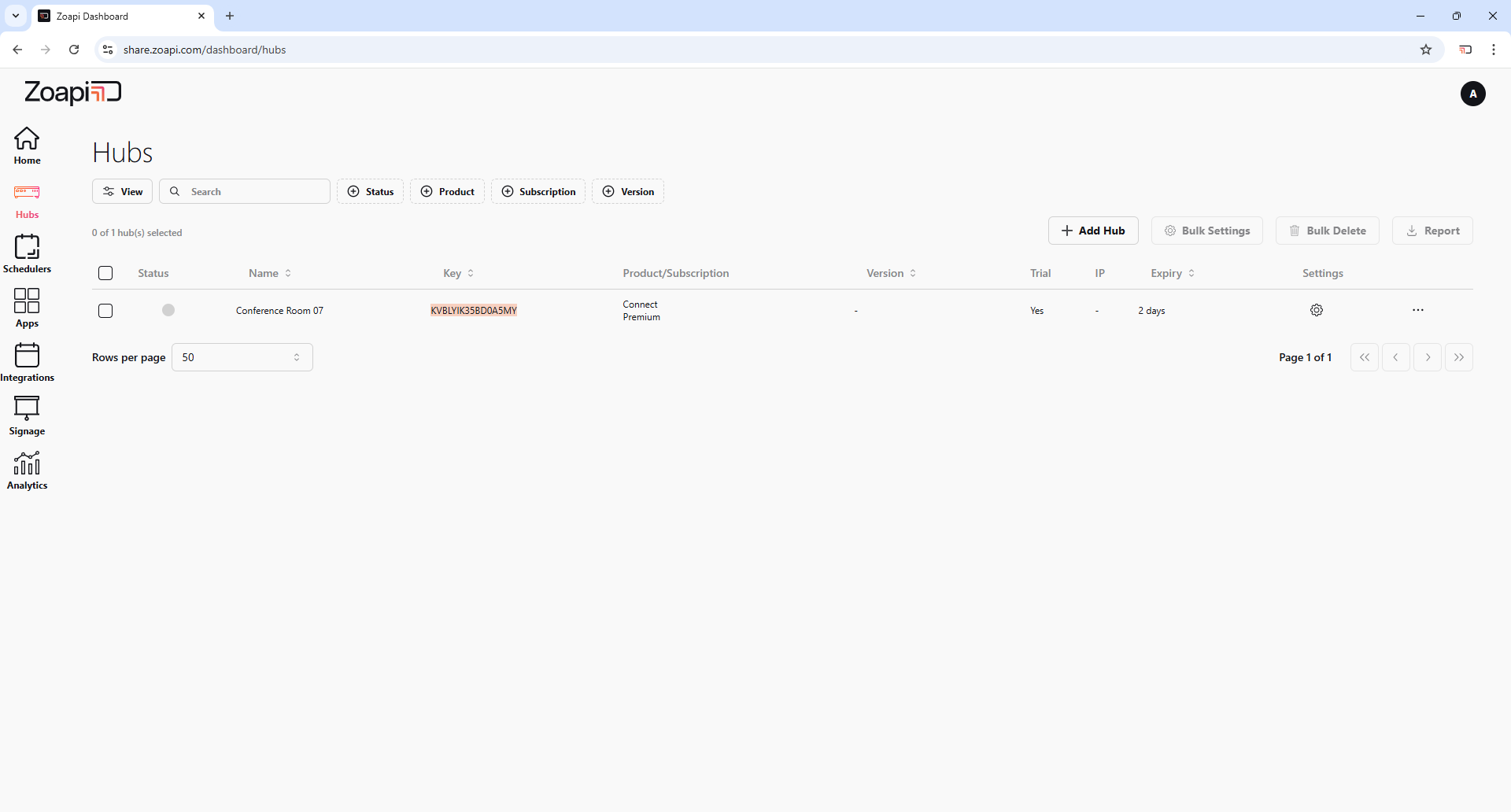Go back in the browser
Viewport: 1511px width, 812px height.
(x=17, y=50)
